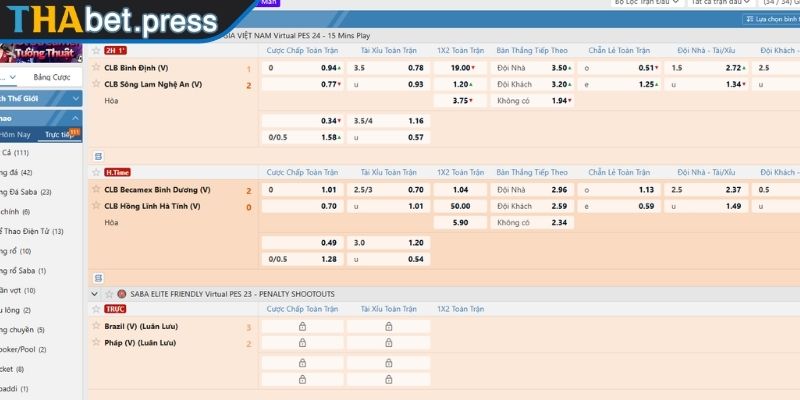
Task: Star the SABA ELITE FRIENDLY league header
Action: click(x=108, y=294)
